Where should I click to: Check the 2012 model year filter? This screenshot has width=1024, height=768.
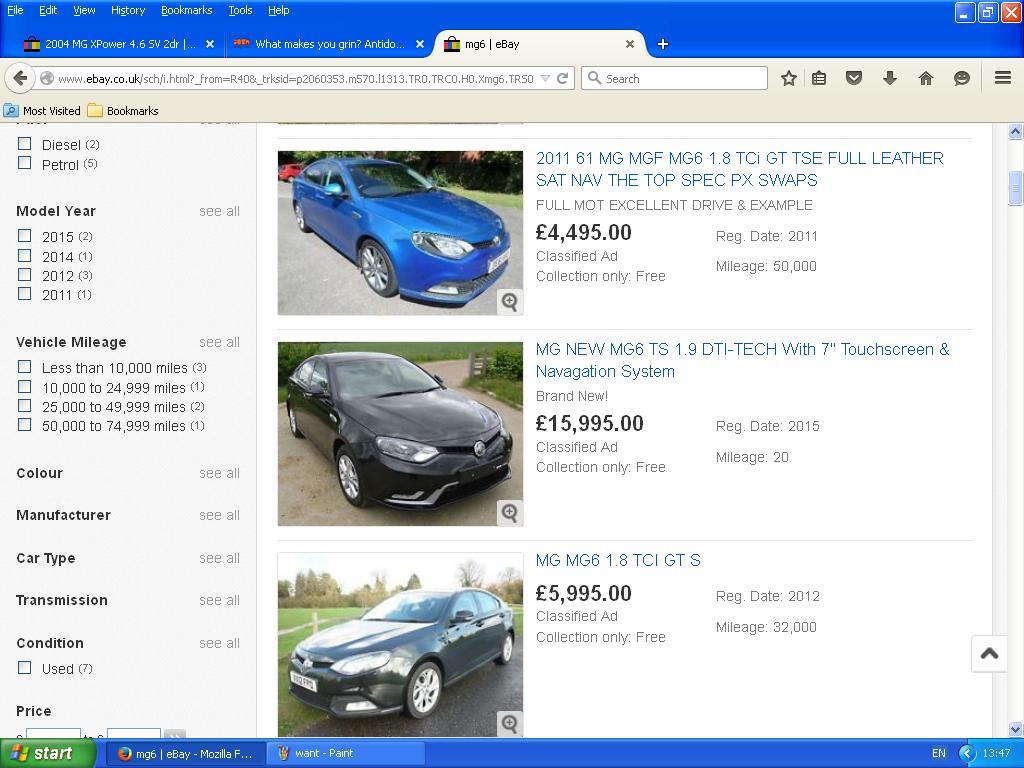tap(25, 274)
